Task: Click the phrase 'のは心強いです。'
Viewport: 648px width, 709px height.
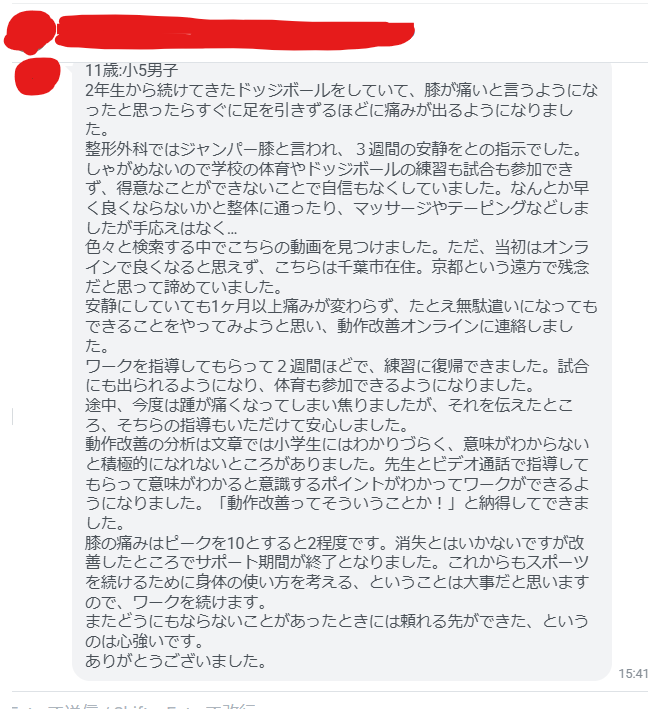Action: click(144, 641)
